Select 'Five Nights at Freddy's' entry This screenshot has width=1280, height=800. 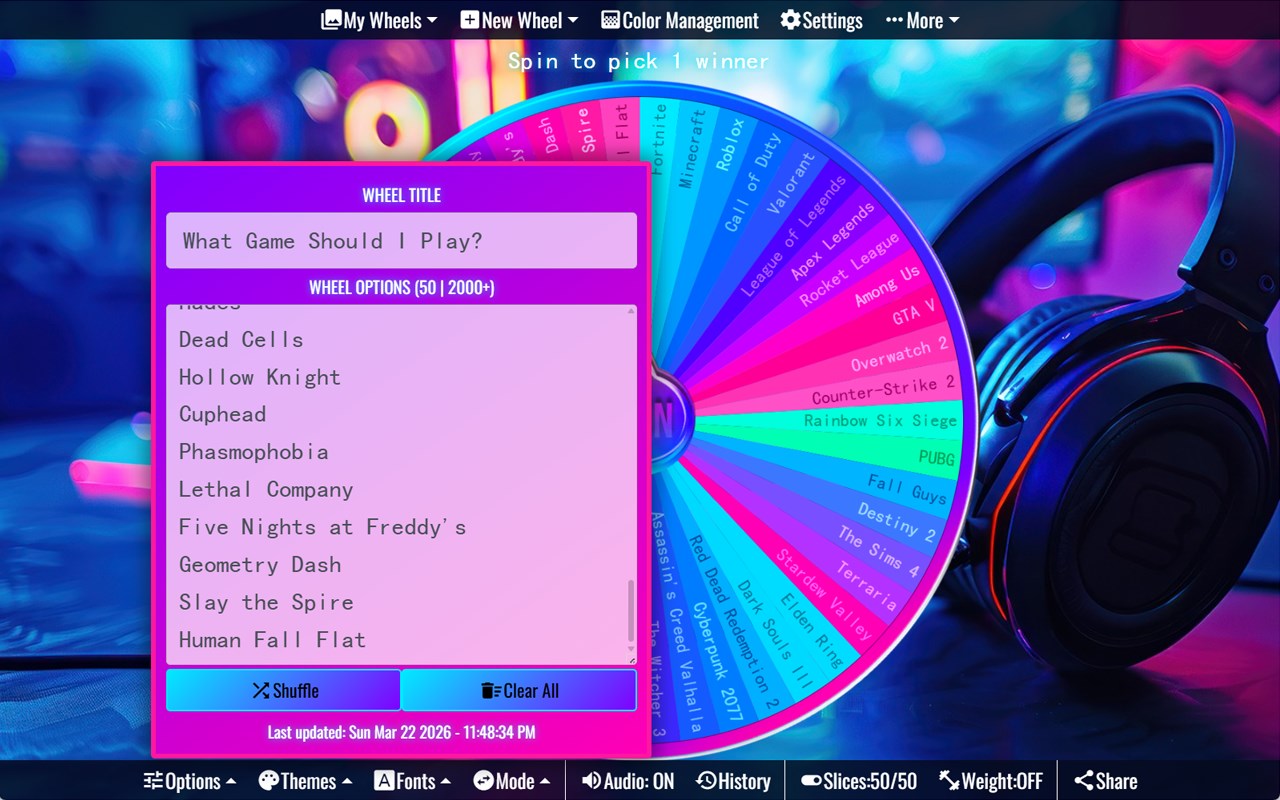pos(323,527)
